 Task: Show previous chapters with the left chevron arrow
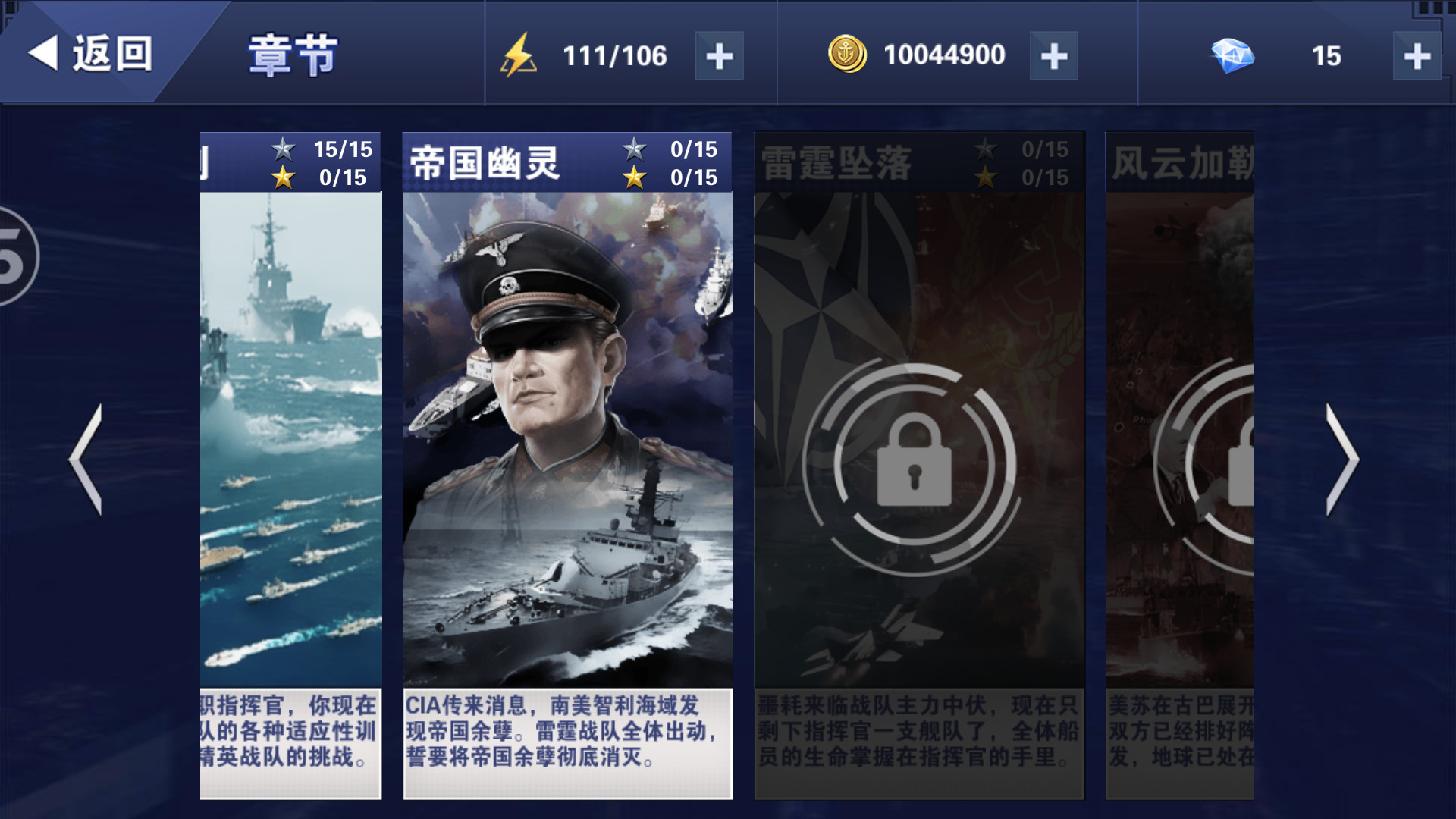[x=86, y=460]
